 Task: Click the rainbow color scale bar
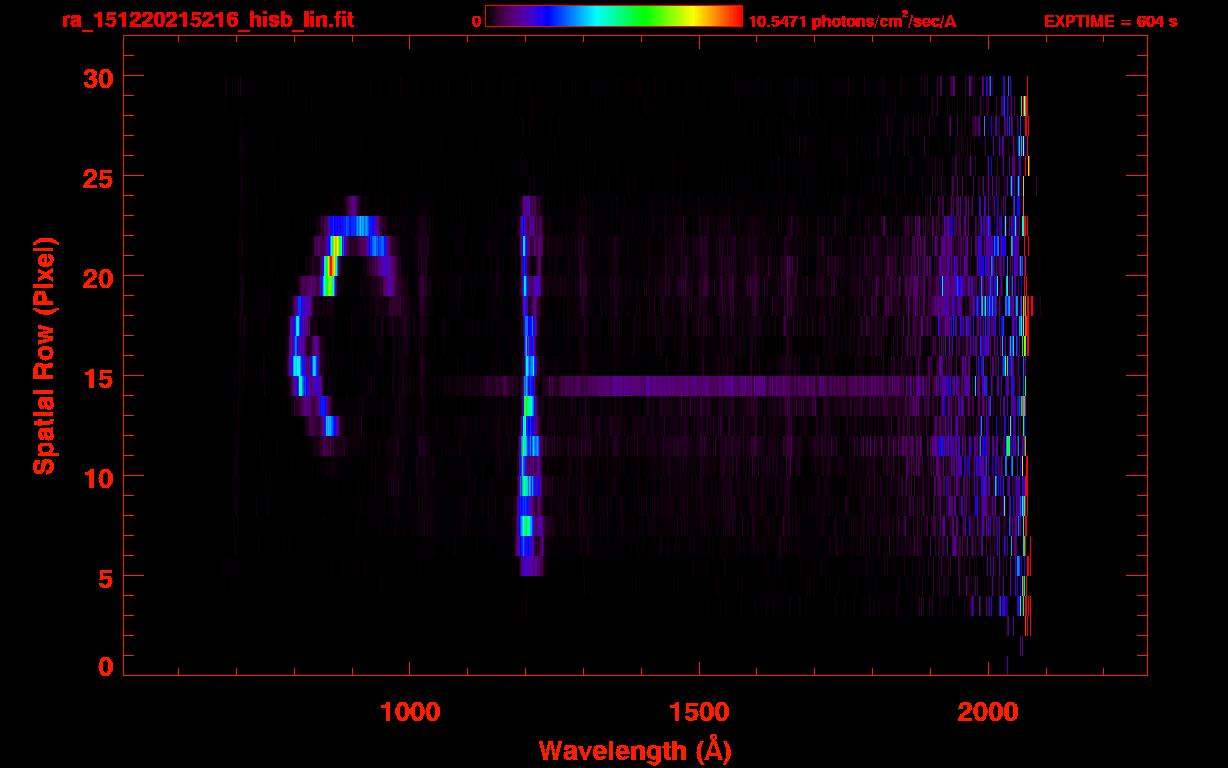click(x=614, y=16)
